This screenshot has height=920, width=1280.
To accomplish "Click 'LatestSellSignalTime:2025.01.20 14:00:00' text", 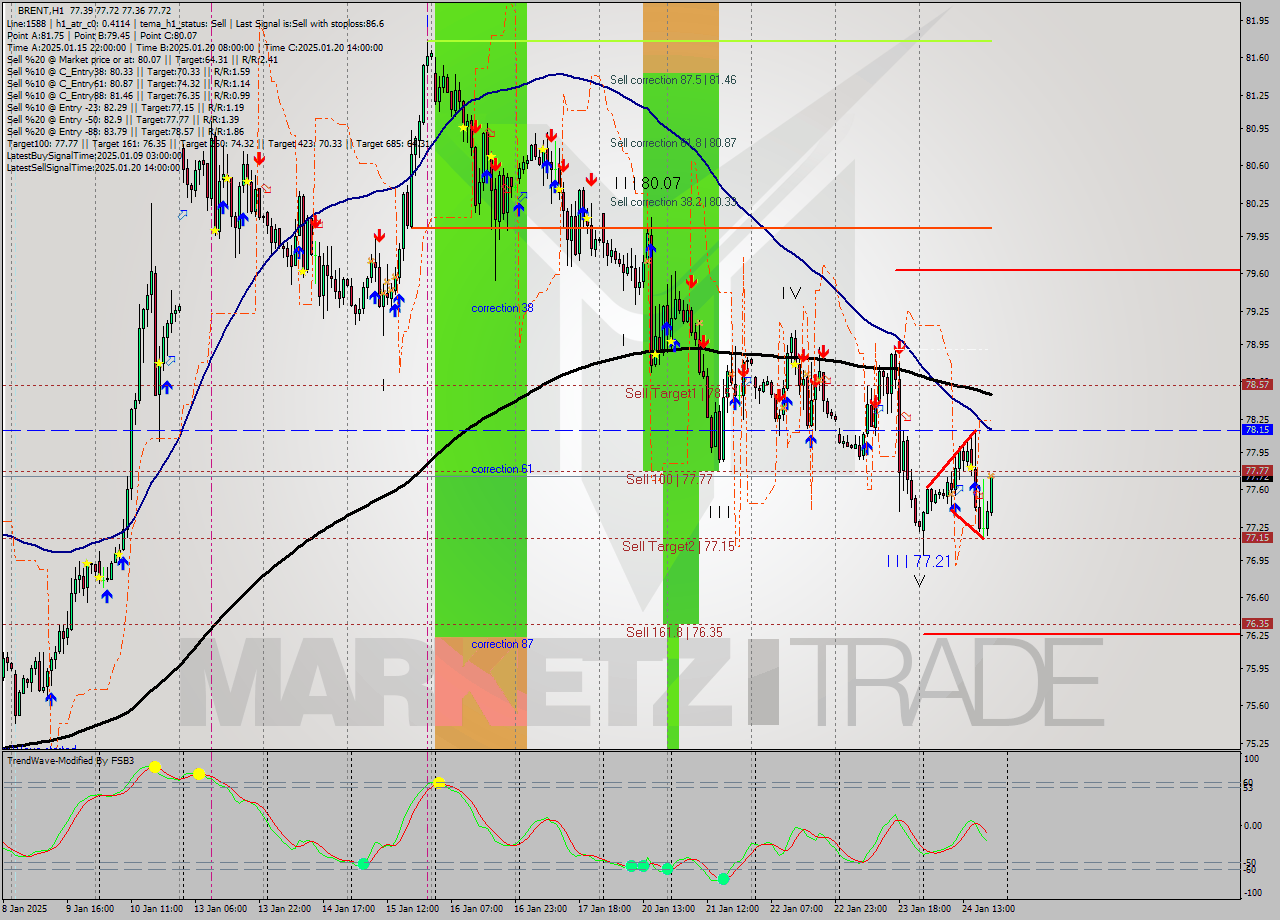I will 95,167.
